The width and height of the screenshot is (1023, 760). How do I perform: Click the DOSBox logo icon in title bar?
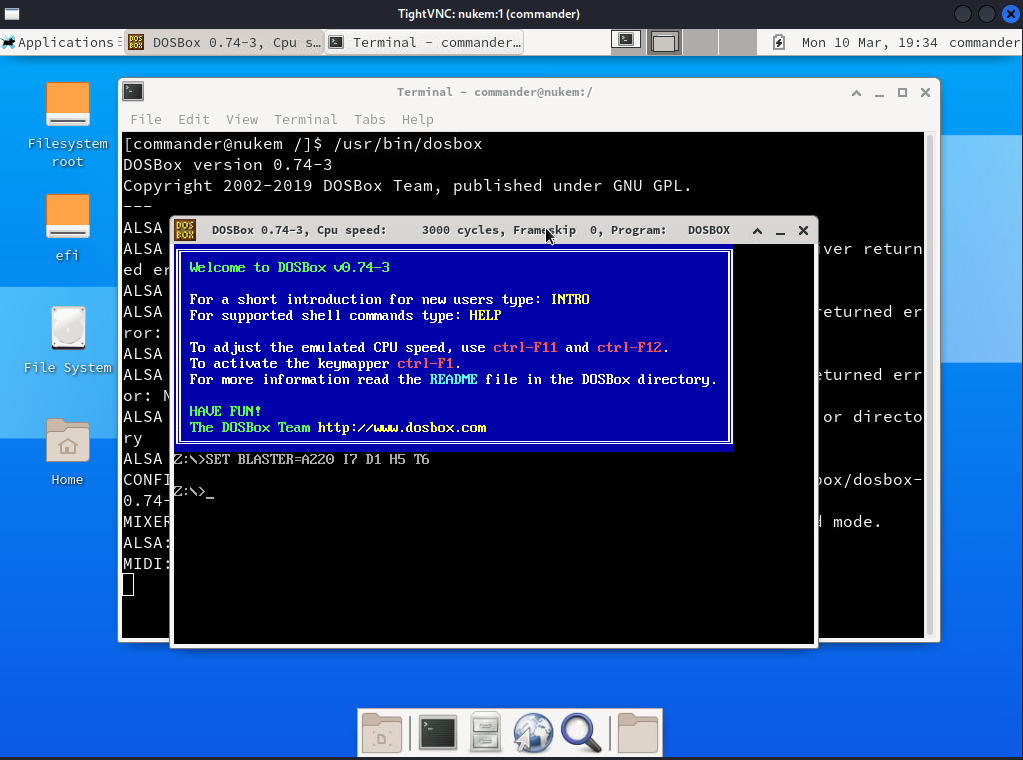click(x=185, y=230)
